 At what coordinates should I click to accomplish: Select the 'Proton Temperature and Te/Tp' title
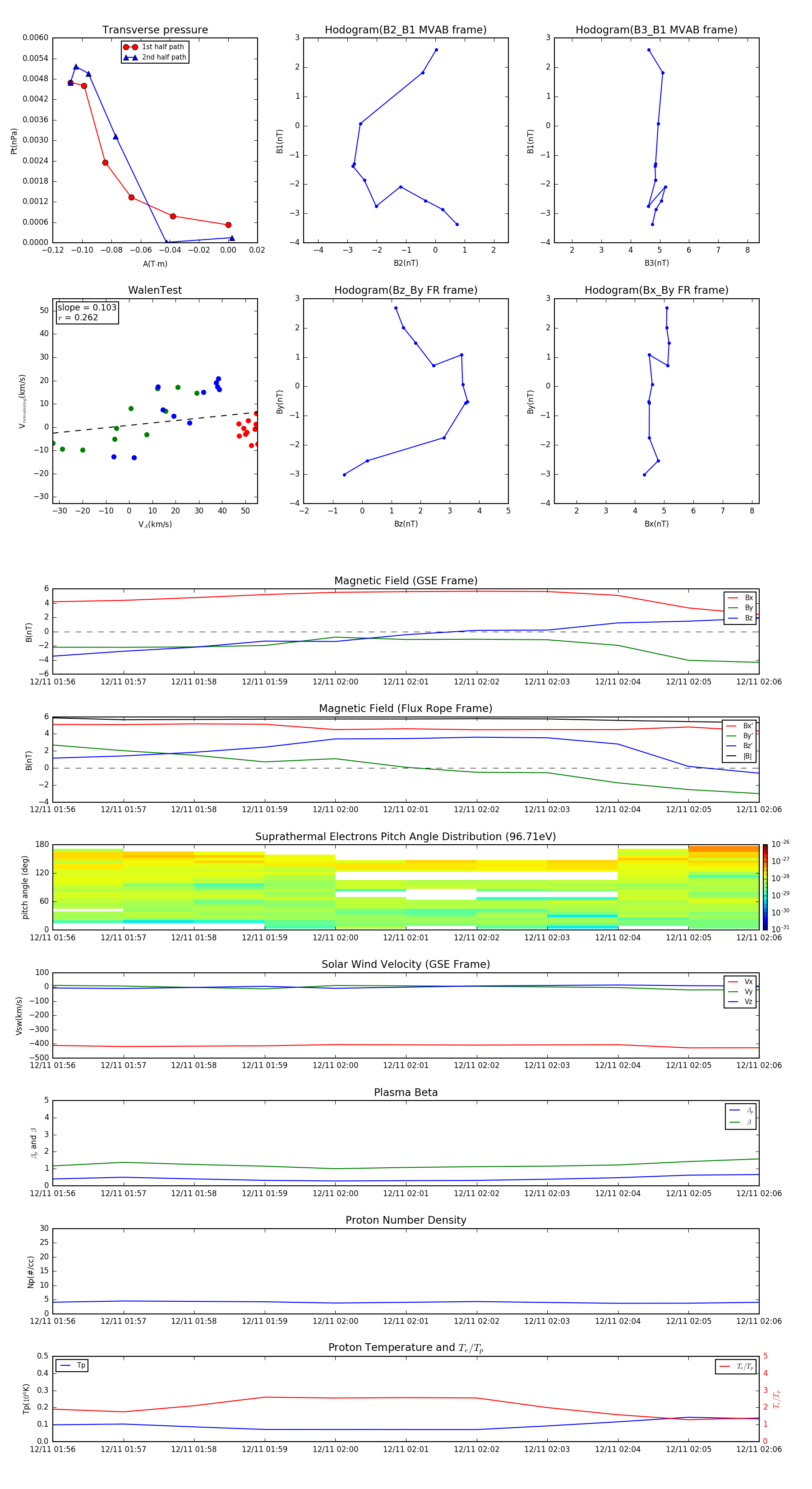coord(406,1348)
